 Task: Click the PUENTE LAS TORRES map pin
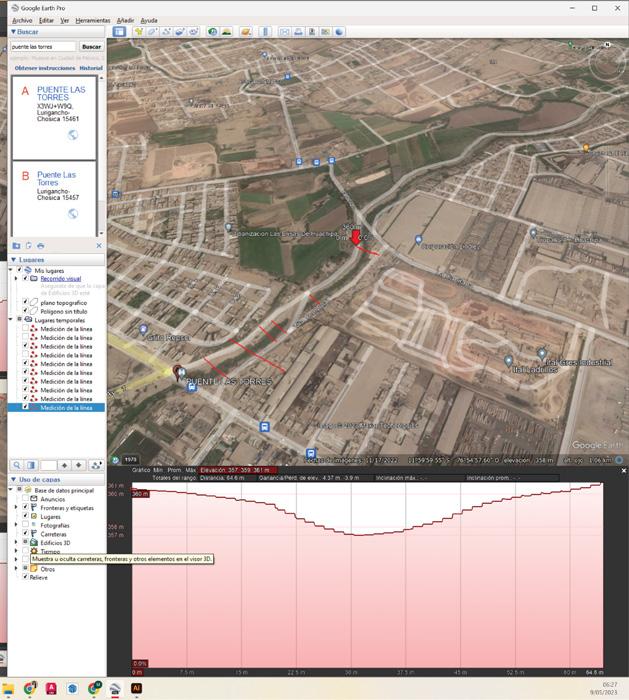pyautogui.click(x=178, y=371)
